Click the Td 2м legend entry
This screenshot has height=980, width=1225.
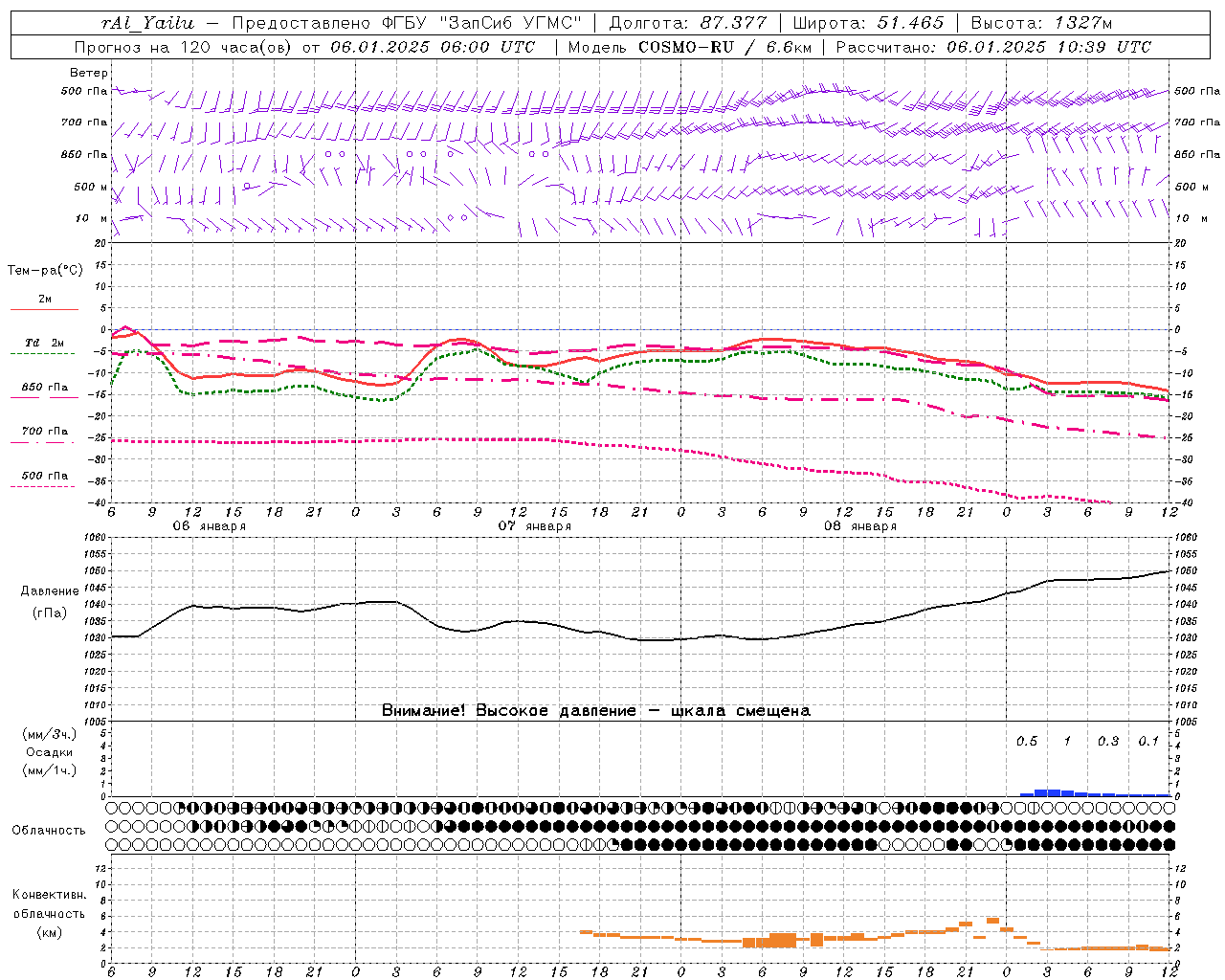click(44, 343)
